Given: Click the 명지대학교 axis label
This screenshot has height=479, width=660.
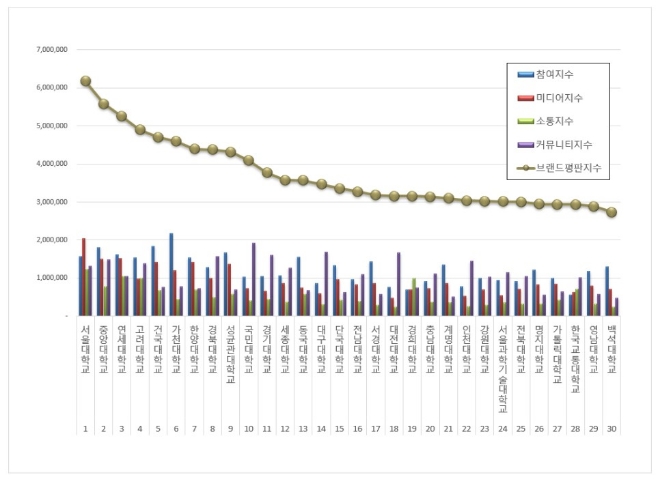Looking at the screenshot, I should [x=539, y=349].
